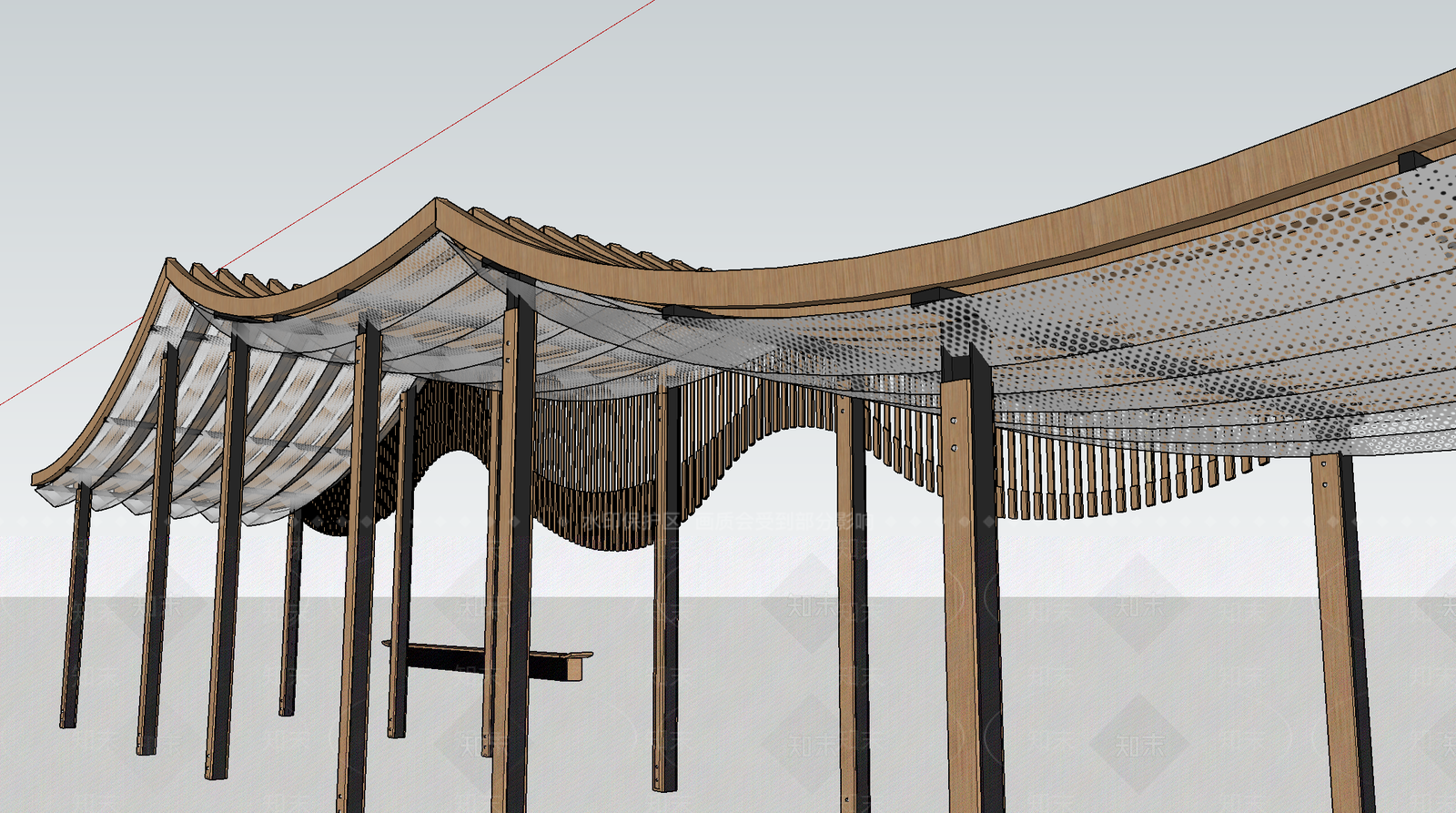
Task: Click the near roof ridge peak
Action: [x=439, y=204]
